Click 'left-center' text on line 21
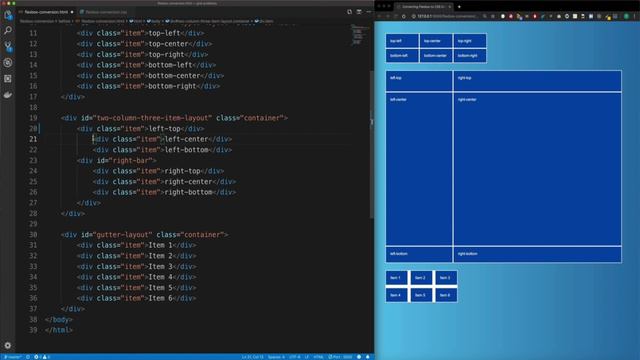The width and height of the screenshot is (640, 360). point(187,139)
